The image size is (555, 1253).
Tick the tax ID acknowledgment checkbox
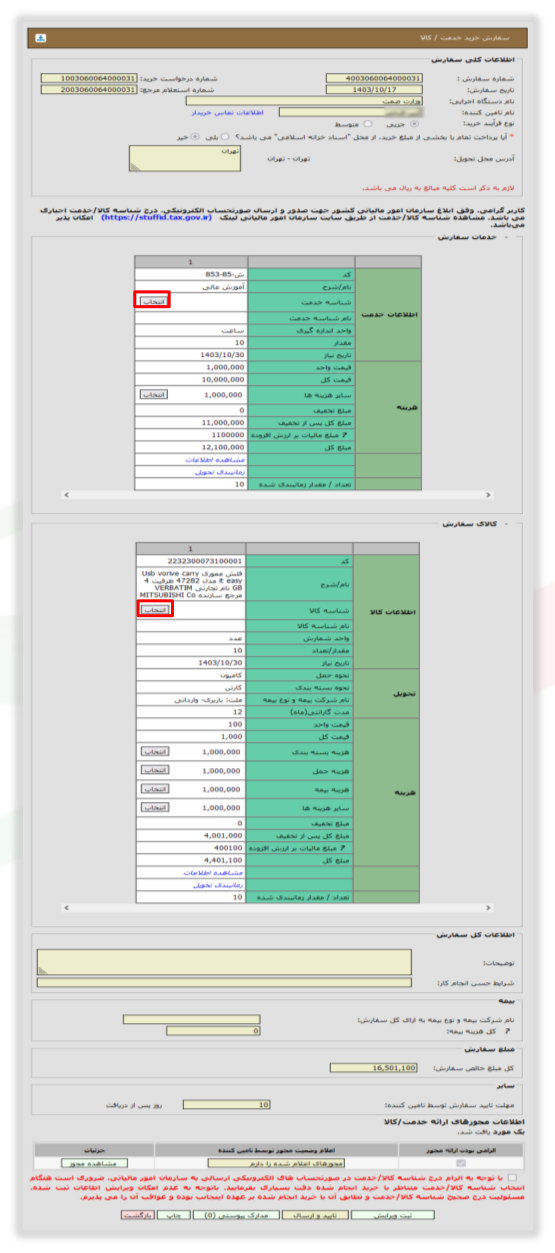pos(513,1178)
